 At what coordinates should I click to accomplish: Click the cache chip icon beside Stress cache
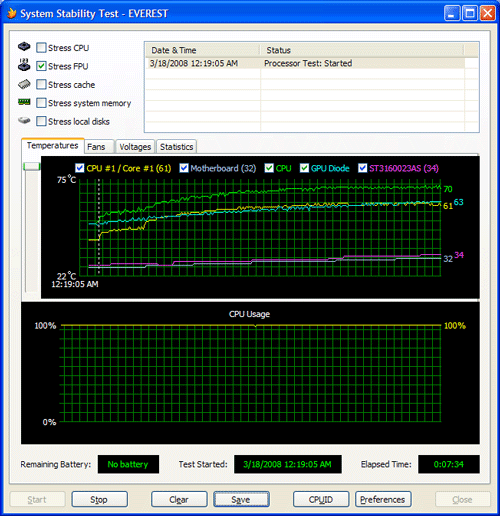tap(24, 84)
